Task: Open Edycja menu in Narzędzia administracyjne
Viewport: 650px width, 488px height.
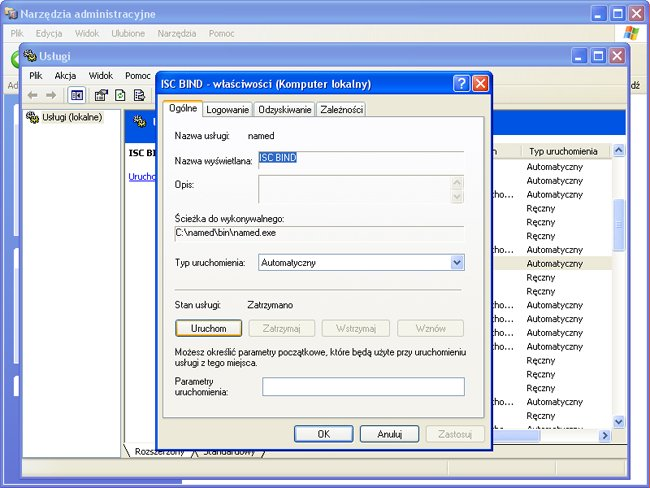Action: point(49,33)
